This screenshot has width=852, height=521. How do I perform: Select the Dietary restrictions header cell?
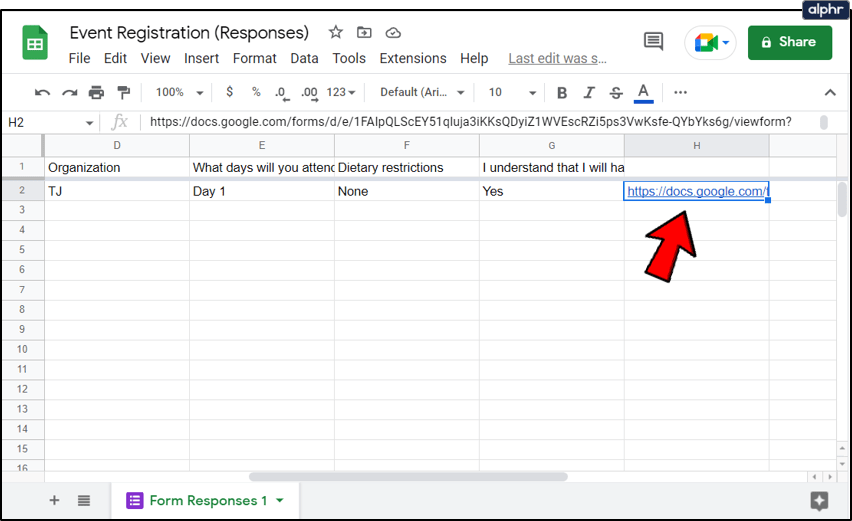(406, 167)
